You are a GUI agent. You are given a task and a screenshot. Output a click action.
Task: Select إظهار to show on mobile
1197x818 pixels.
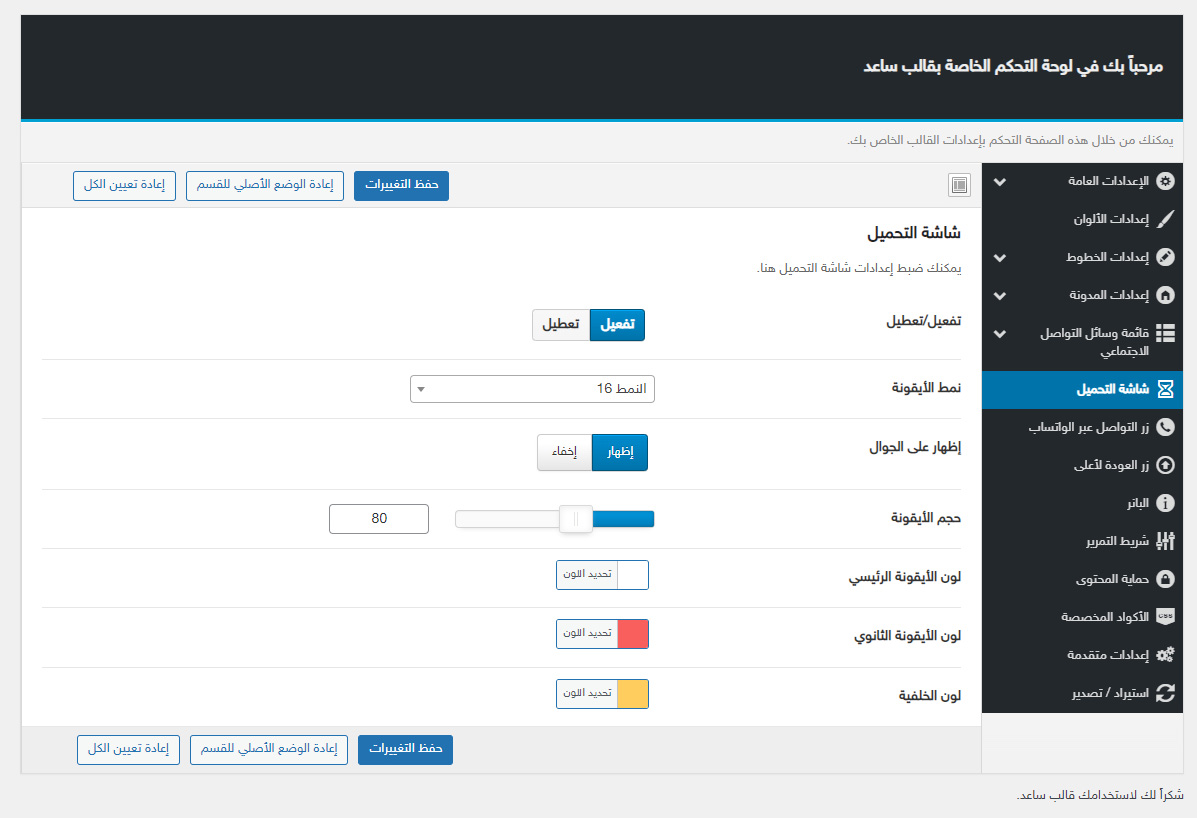(x=620, y=452)
